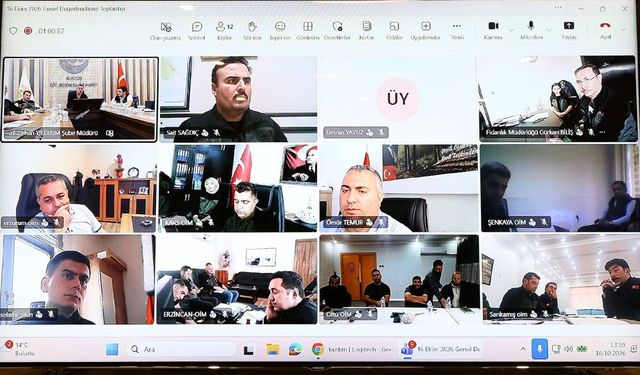
Task: Select the ŞENKAYA OİM video tile
Action: [x=560, y=188]
